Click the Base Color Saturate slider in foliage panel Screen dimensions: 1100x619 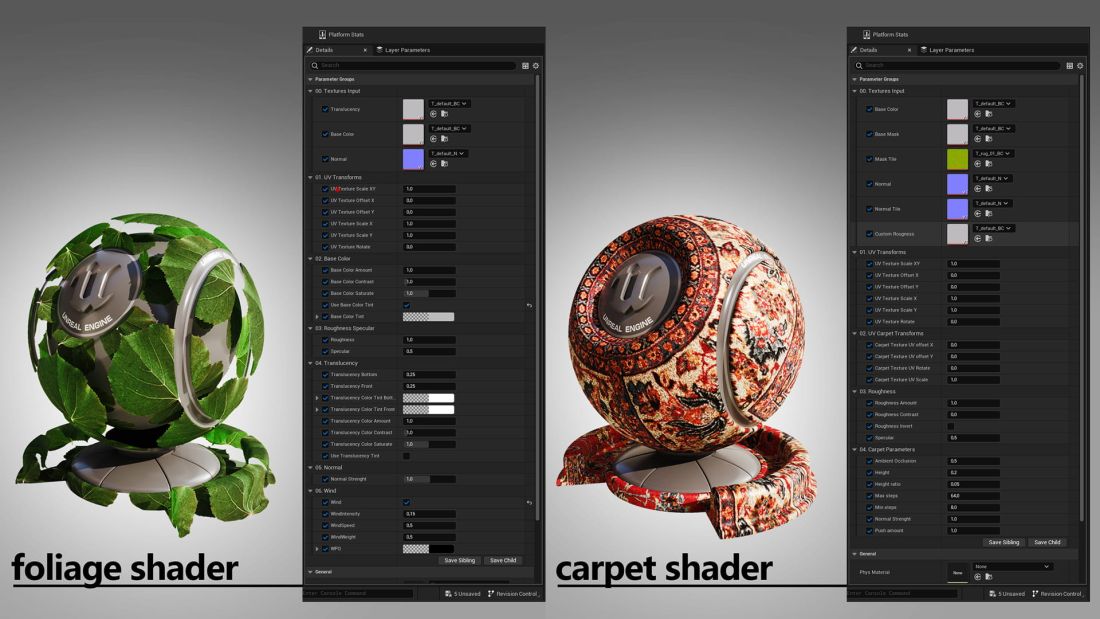tap(429, 293)
